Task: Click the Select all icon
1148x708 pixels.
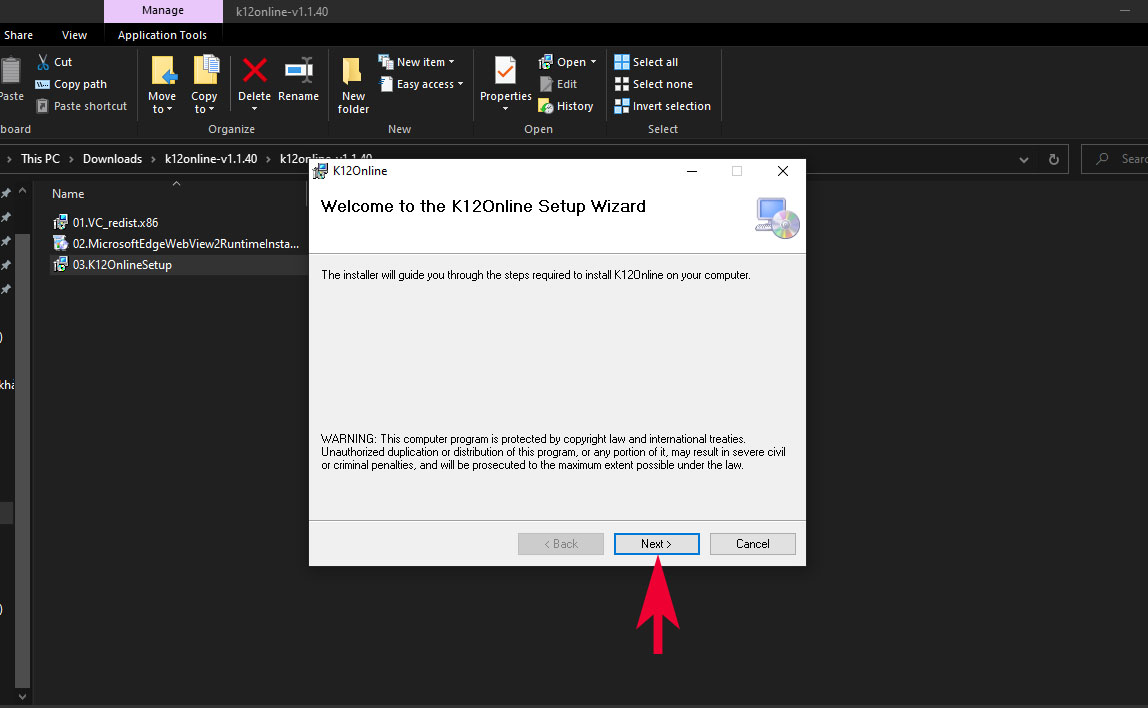Action: 622,62
